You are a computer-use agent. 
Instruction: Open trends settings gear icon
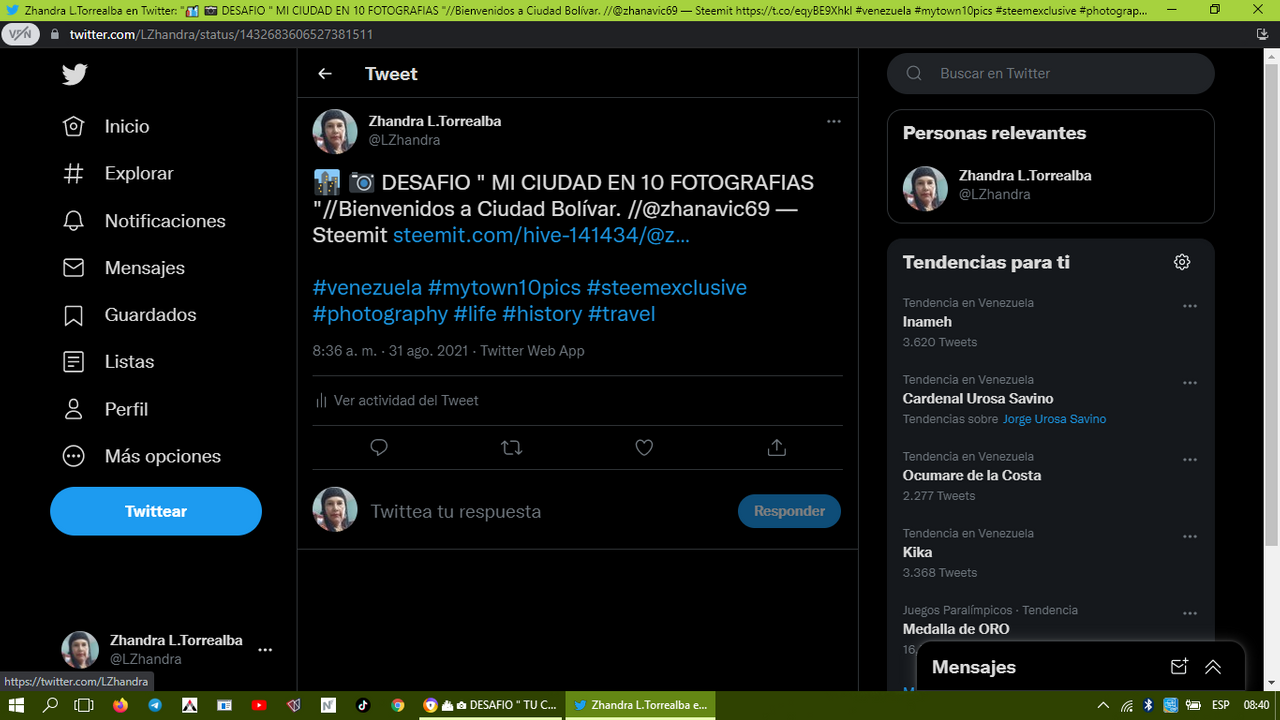pos(1182,262)
